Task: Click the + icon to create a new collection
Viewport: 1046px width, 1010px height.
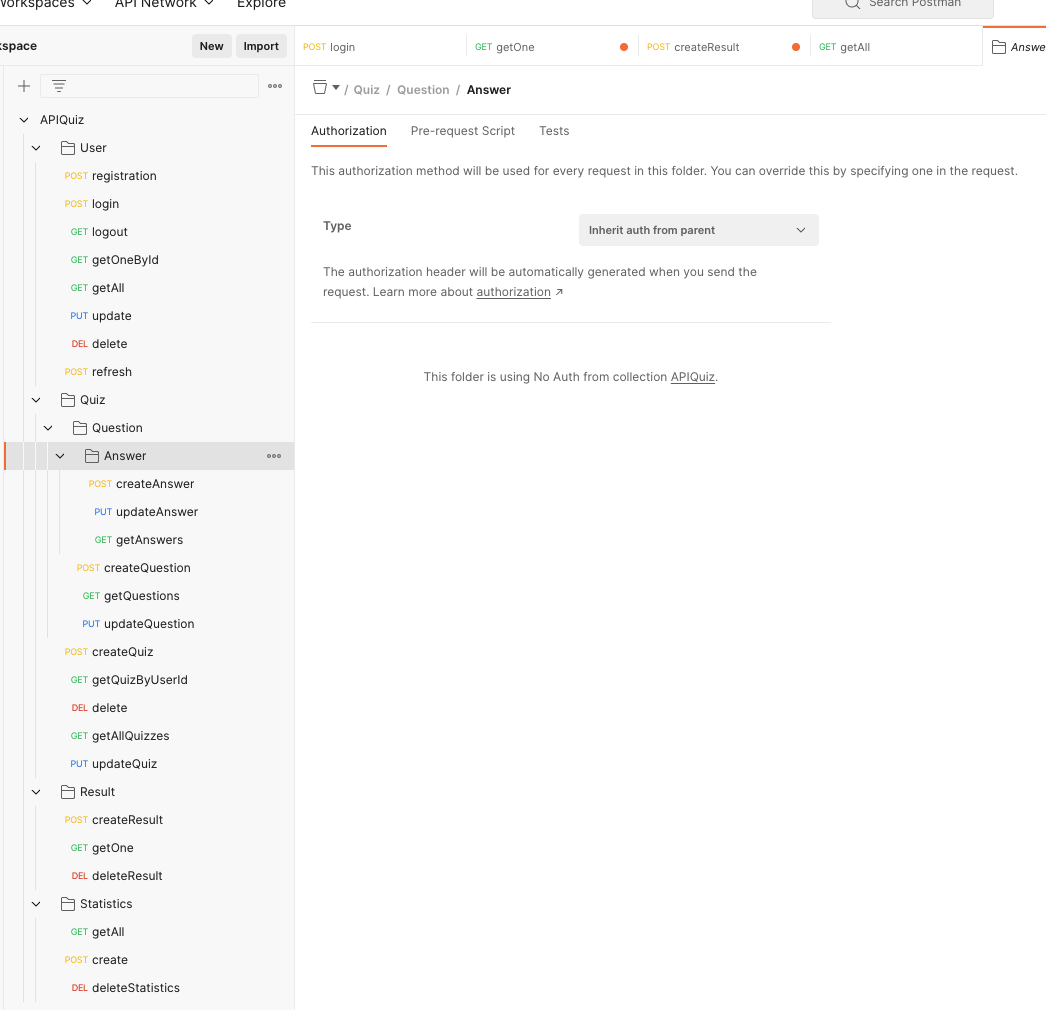Action: tap(24, 86)
